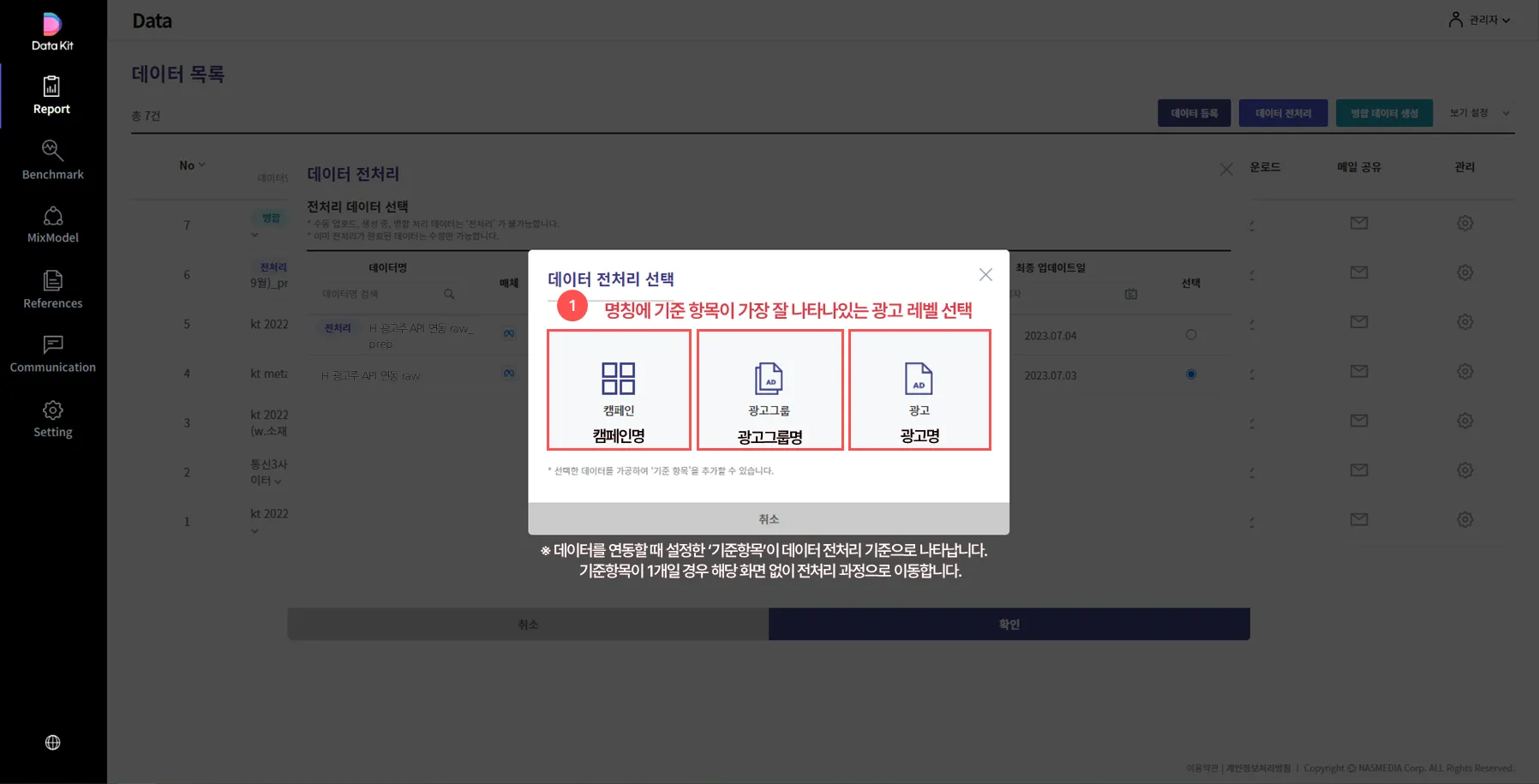
Task: Open manage gear for row 7
Action: pos(1465,223)
